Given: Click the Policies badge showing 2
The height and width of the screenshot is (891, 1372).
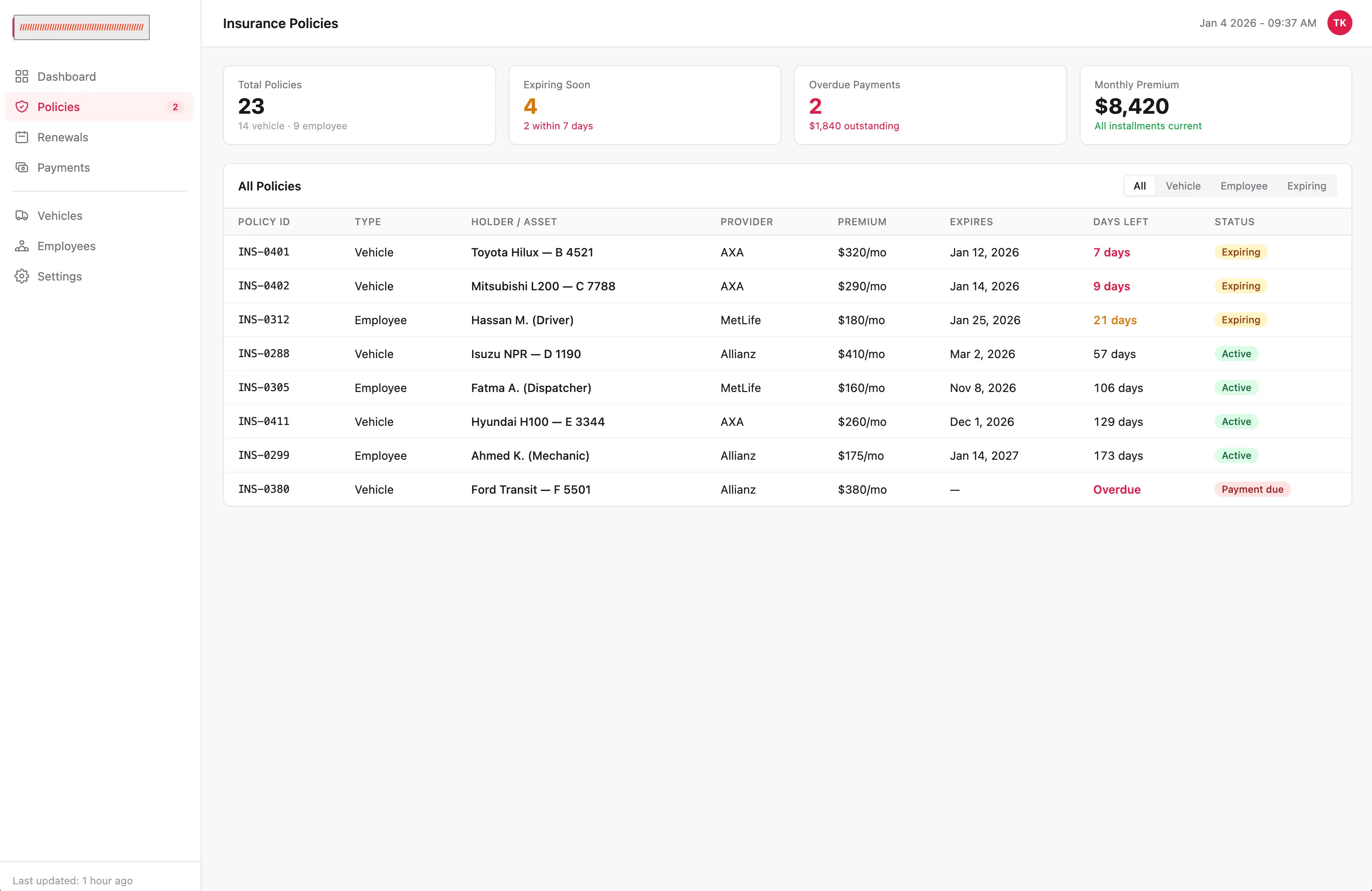Looking at the screenshot, I should [175, 107].
